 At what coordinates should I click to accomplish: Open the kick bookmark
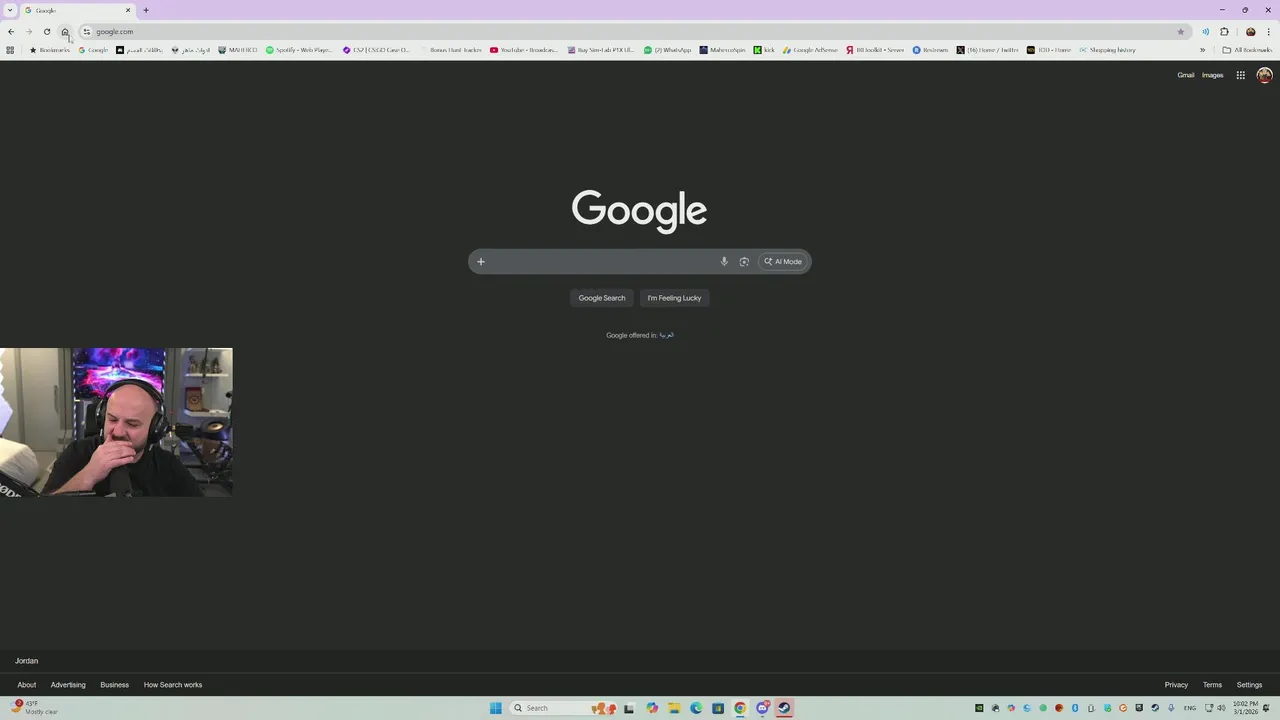(764, 50)
